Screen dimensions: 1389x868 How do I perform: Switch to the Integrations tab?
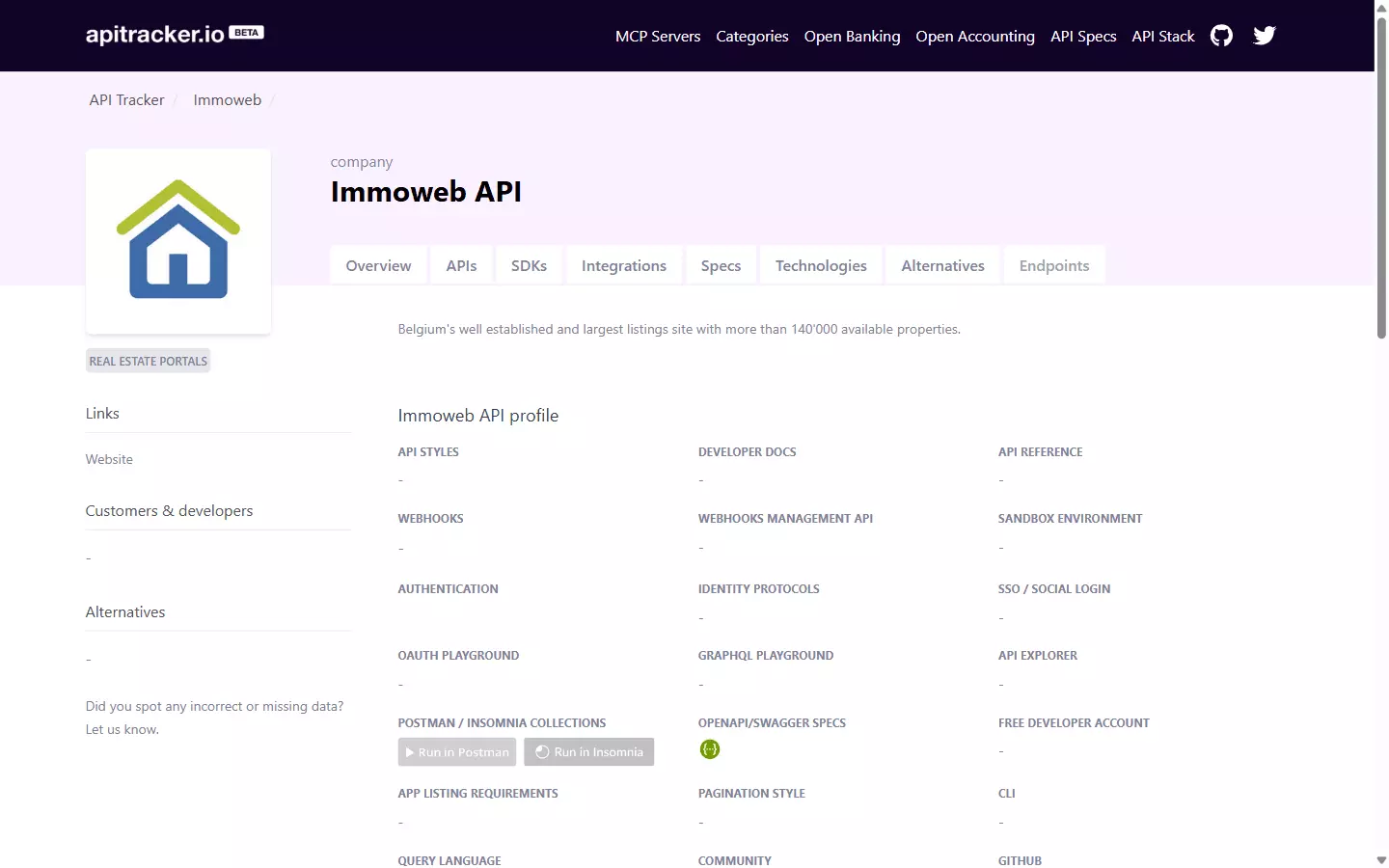pyautogui.click(x=624, y=265)
